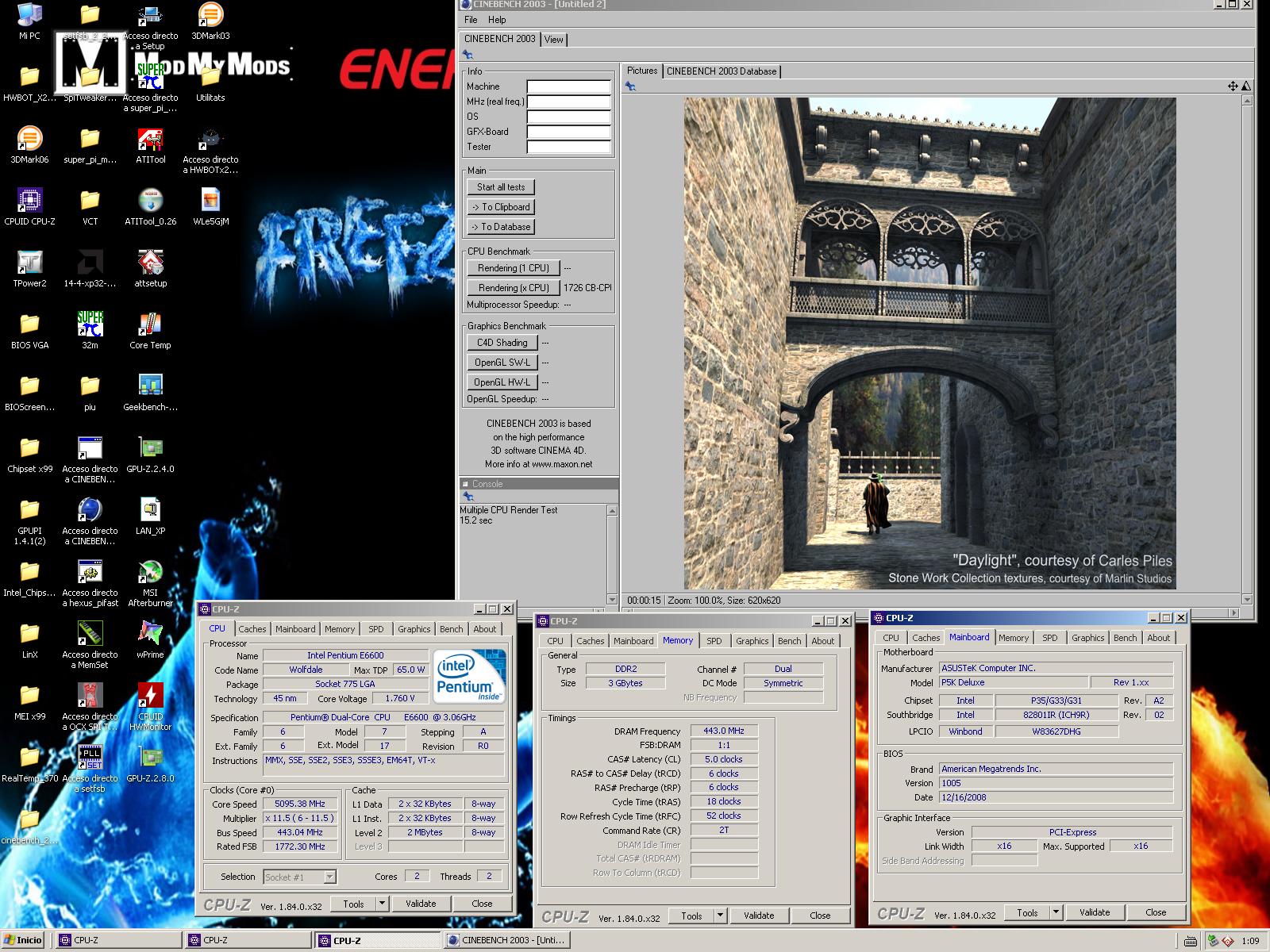1270x952 pixels.
Task: Switch to the View tab in CINEBENCH
Action: [x=554, y=40]
